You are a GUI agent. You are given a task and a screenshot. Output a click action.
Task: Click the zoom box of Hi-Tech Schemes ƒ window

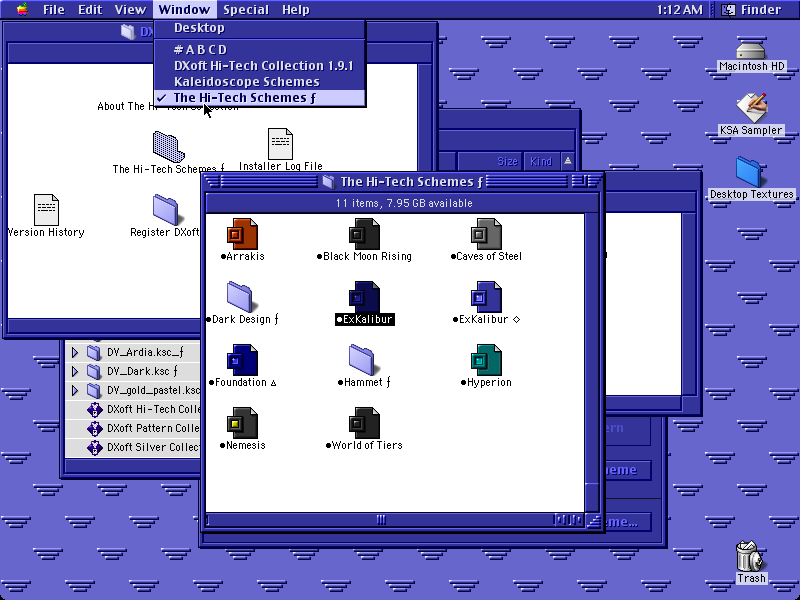click(x=578, y=181)
